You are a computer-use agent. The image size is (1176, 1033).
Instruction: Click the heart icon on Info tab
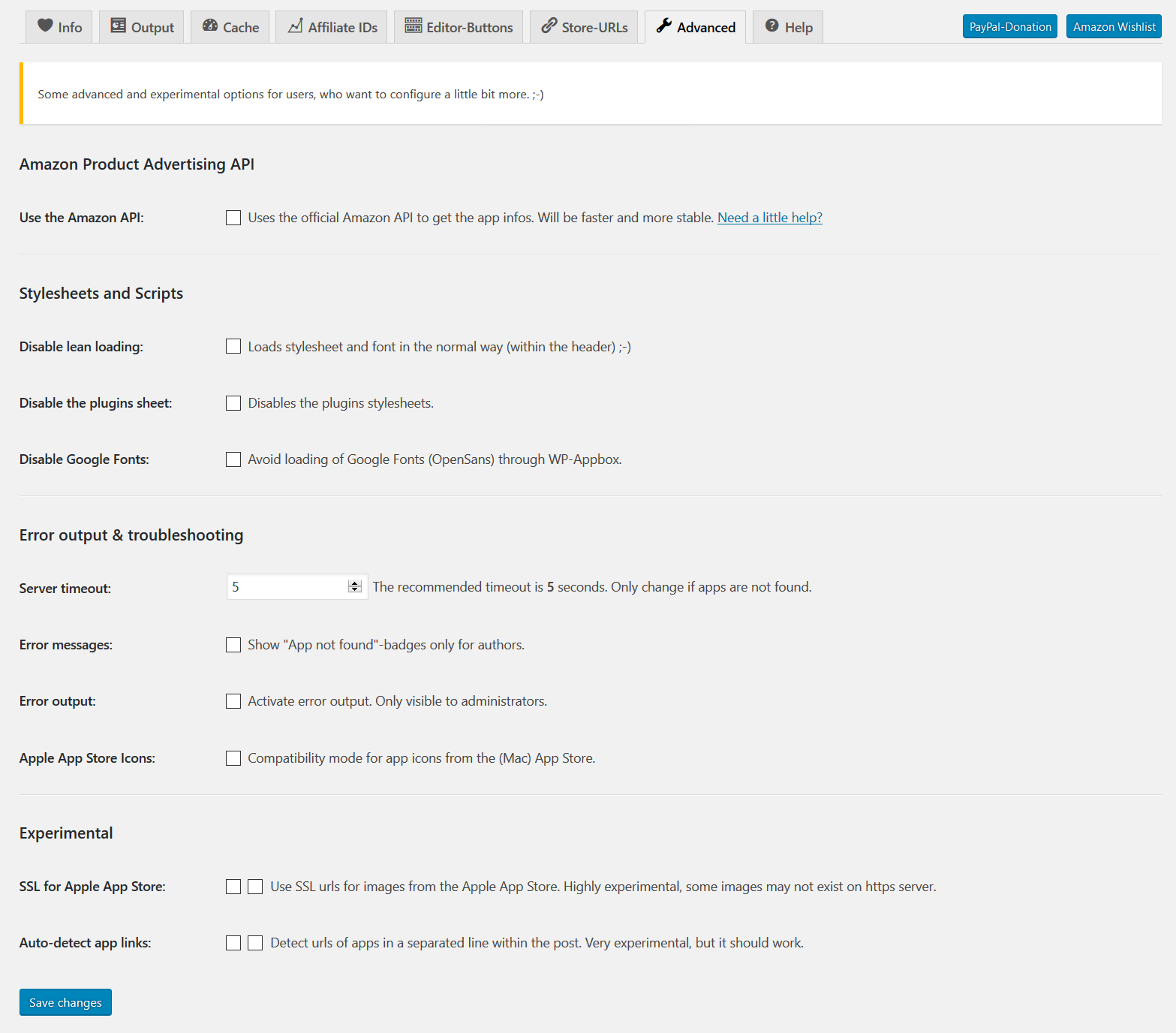45,26
